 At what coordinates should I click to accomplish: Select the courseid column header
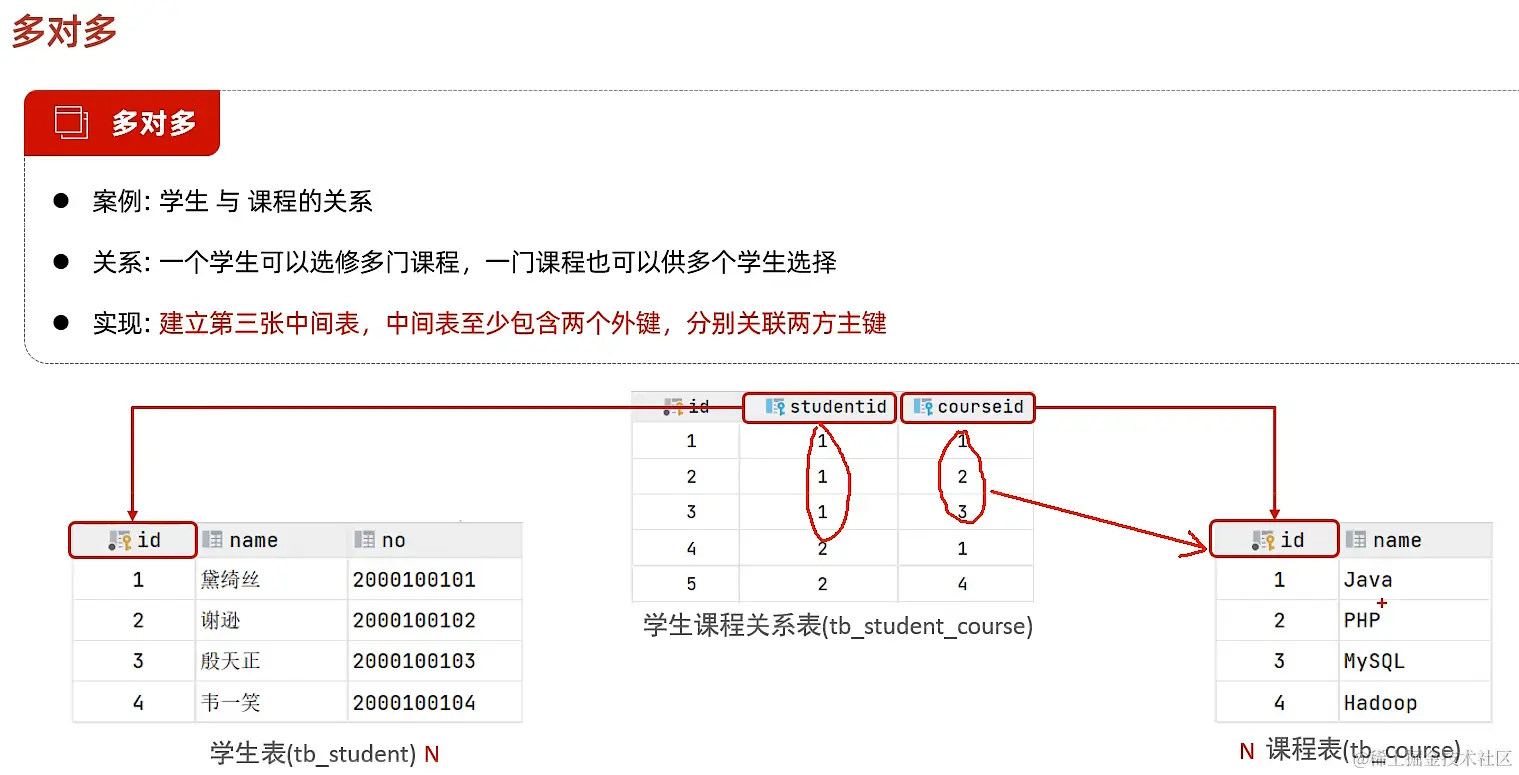tap(968, 407)
